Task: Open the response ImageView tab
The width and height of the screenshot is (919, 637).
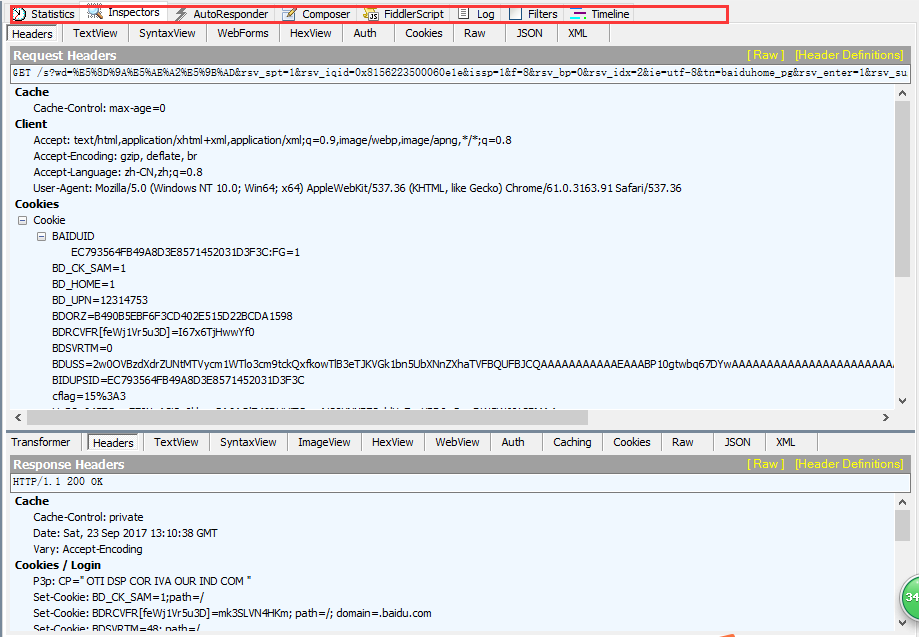Action: (x=324, y=442)
